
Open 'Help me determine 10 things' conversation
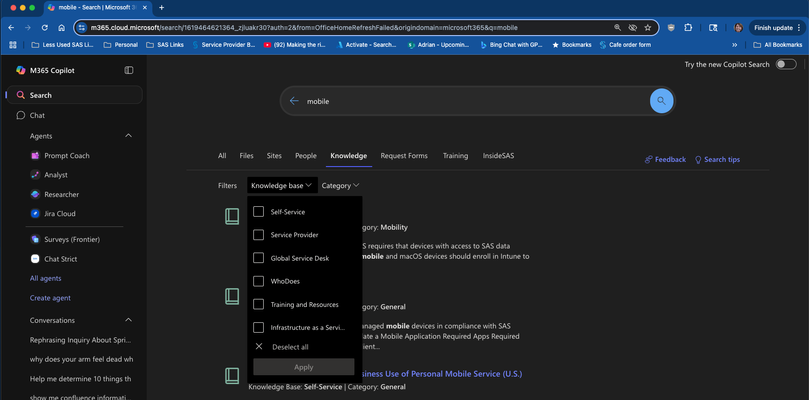coord(80,378)
